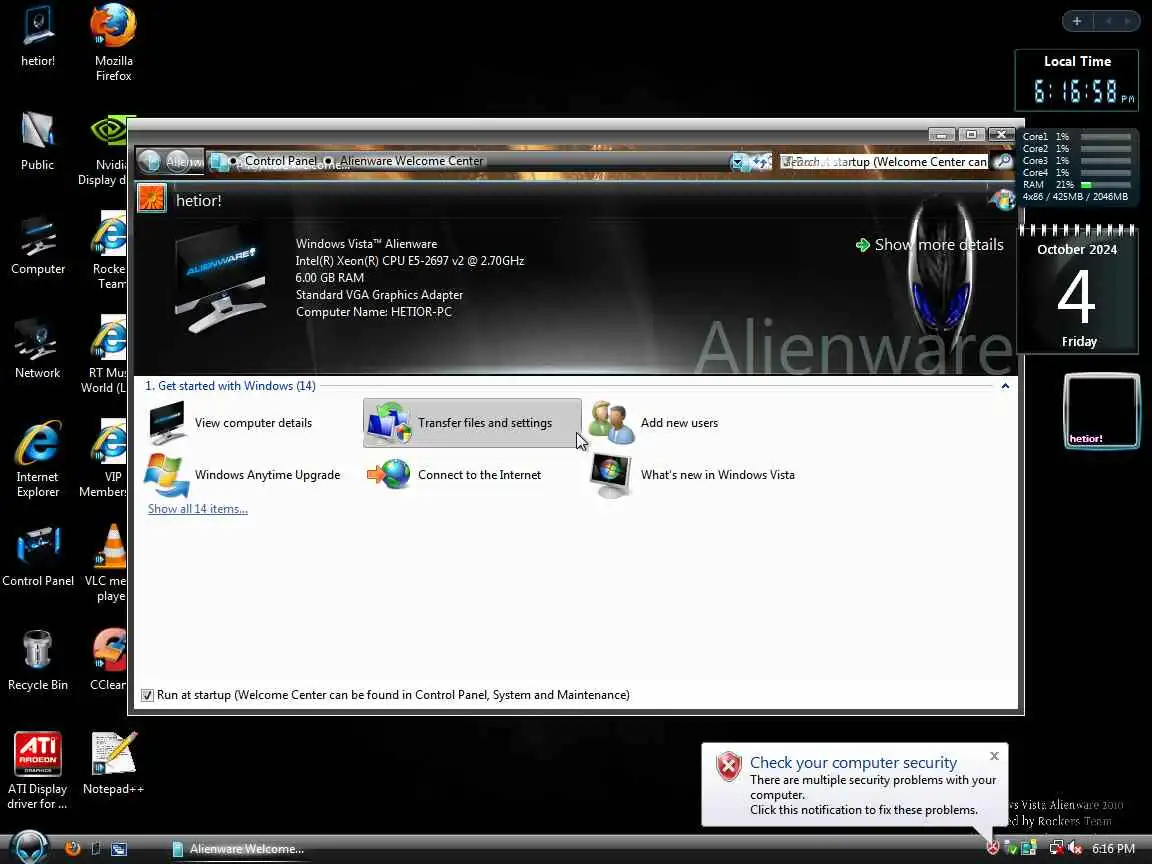Open the CCleaner desktop icon
Screen dimensions: 1152x864
point(108,660)
